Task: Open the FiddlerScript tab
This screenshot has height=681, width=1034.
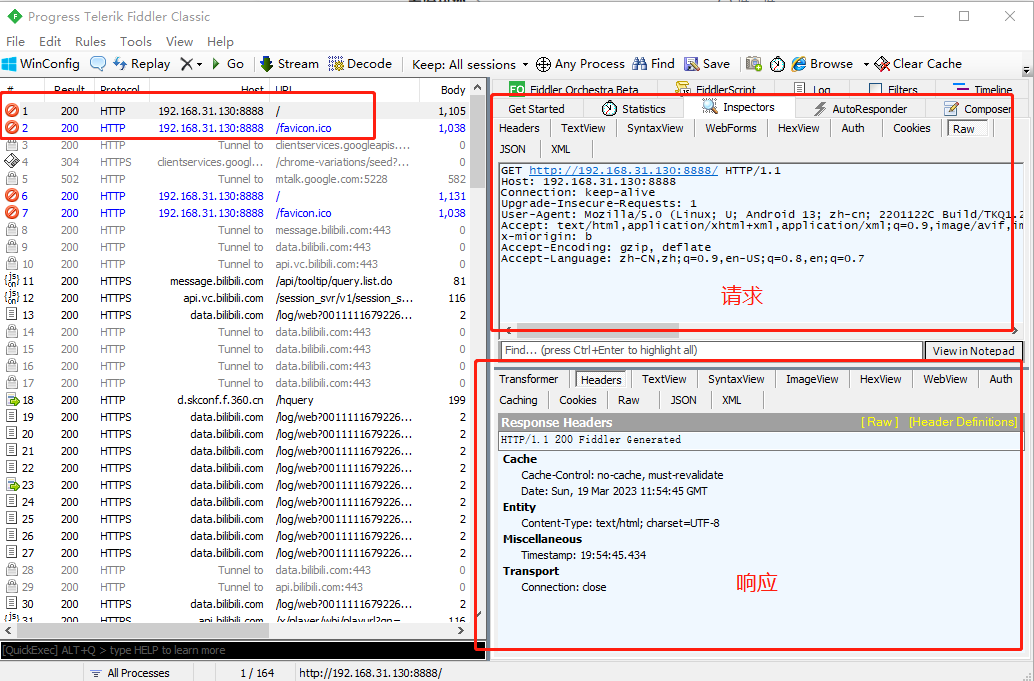Action: [716, 89]
